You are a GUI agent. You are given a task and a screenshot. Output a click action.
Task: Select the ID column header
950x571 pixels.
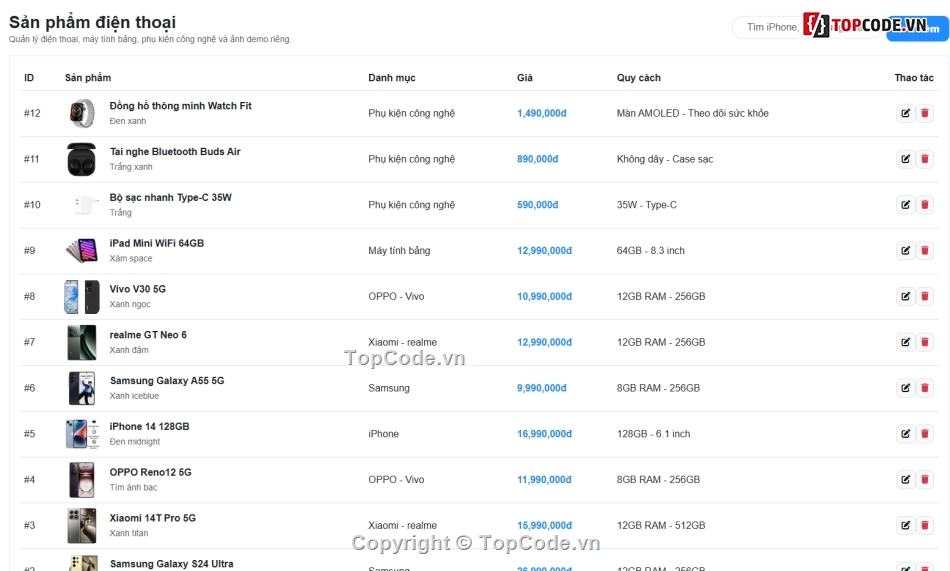point(29,78)
